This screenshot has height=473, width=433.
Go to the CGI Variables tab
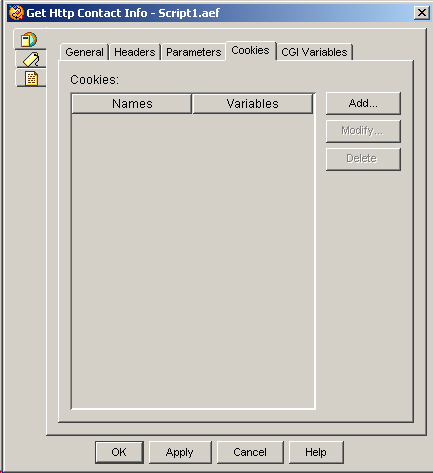click(x=314, y=52)
